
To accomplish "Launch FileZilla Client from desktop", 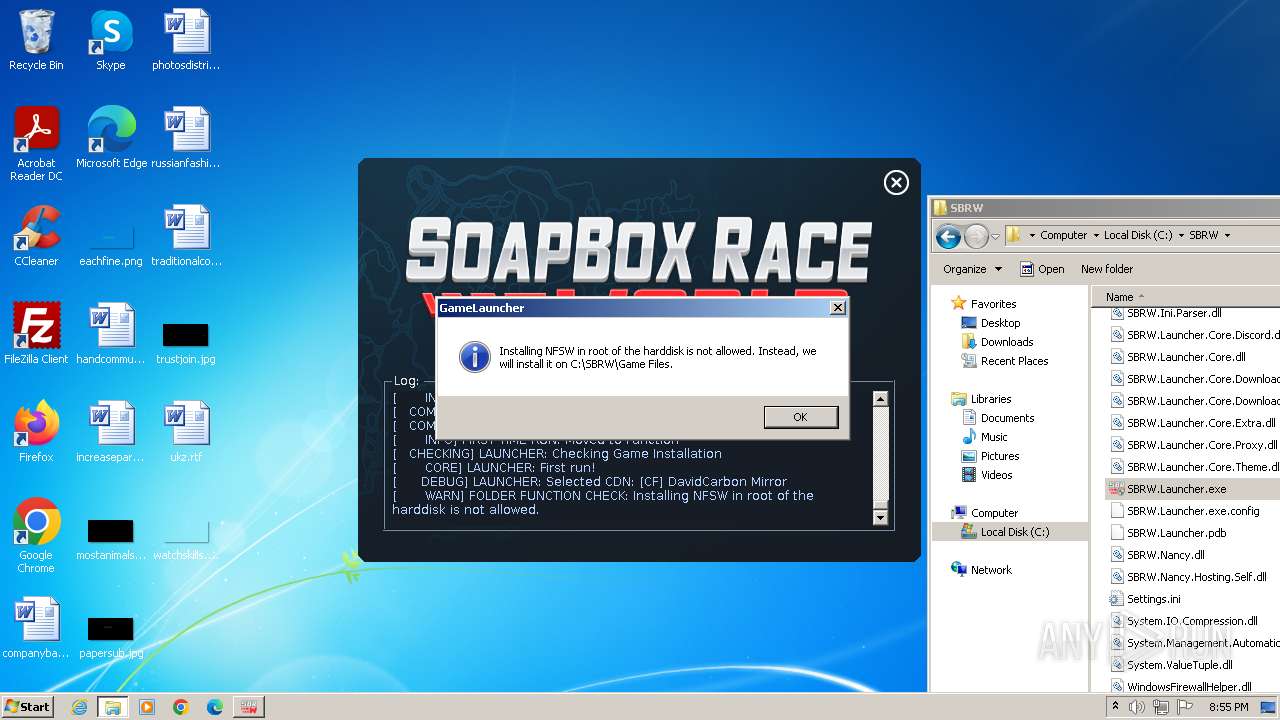I will [x=36, y=334].
